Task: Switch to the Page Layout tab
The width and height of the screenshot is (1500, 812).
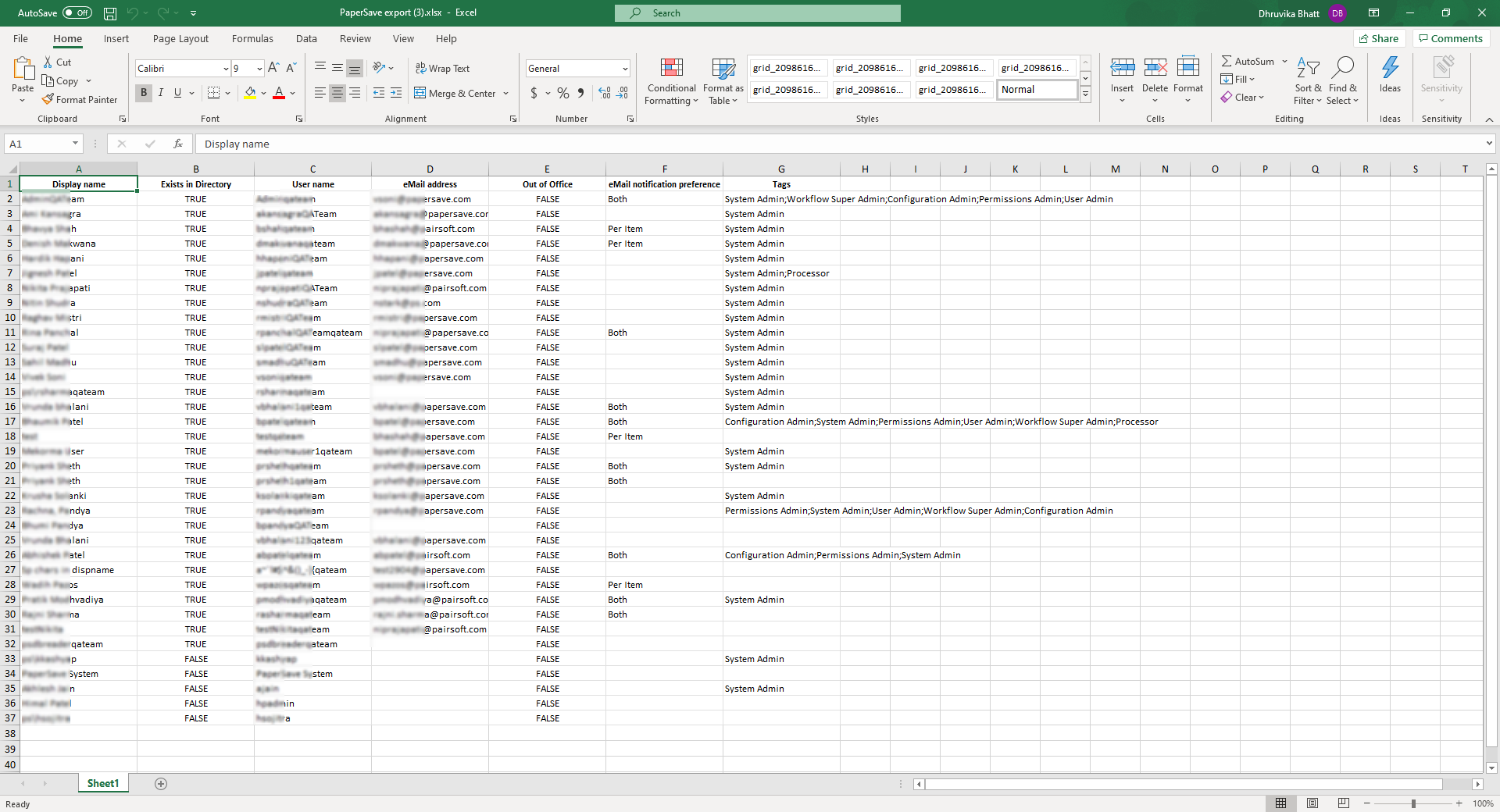Action: coord(180,39)
